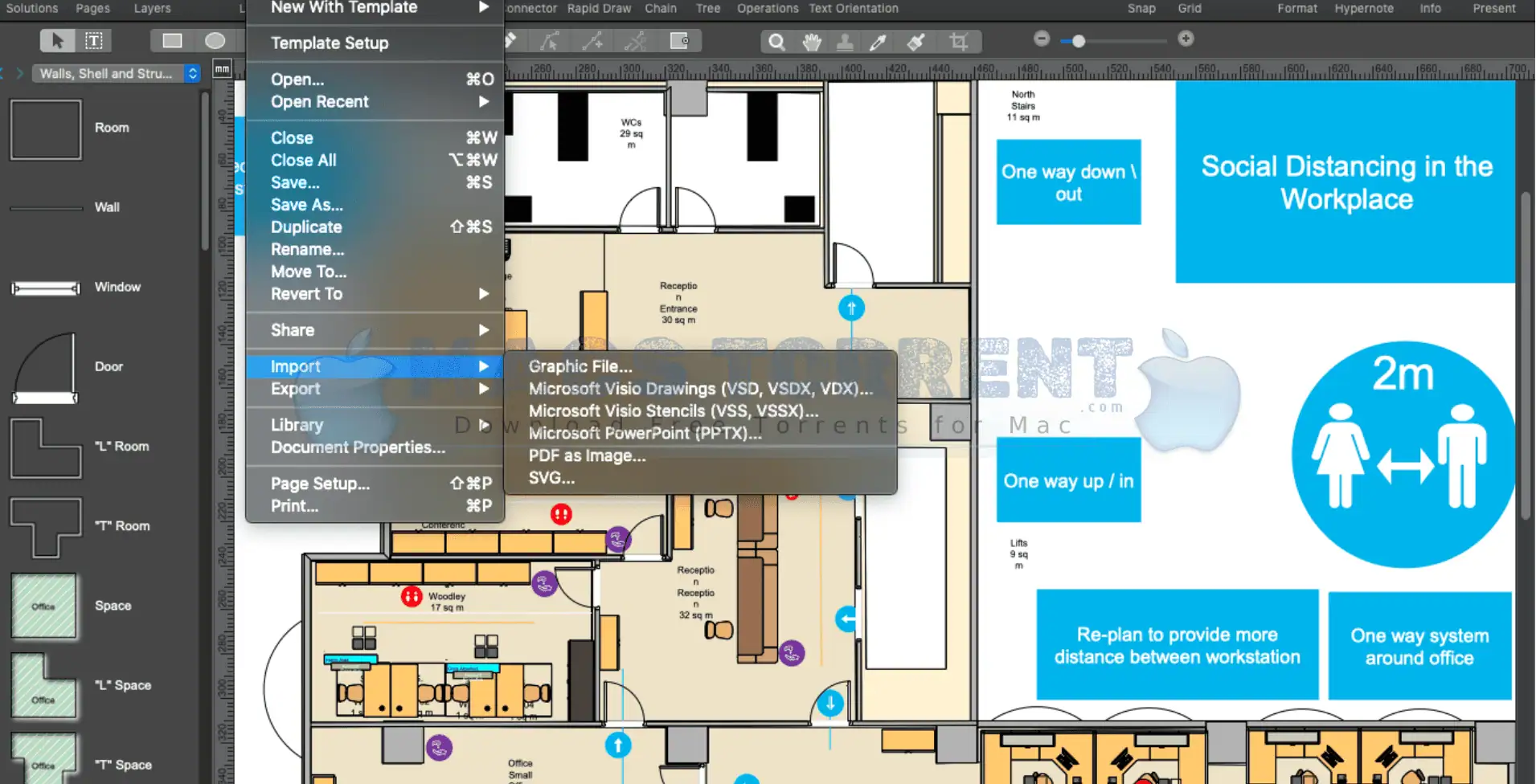Image resolution: width=1536 pixels, height=784 pixels.
Task: Expand the Export submenu
Action: pos(375,389)
